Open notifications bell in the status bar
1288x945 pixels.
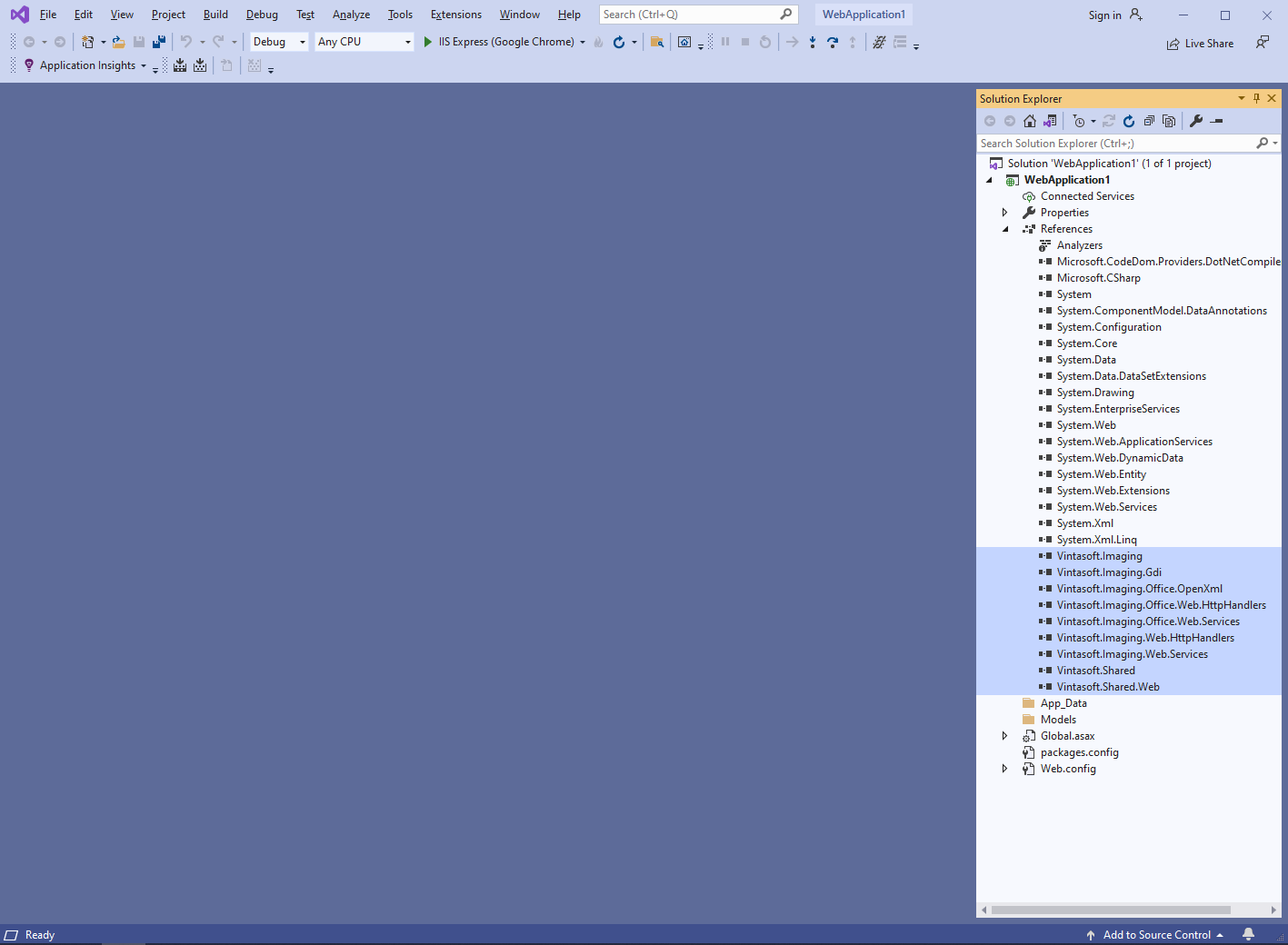tap(1249, 934)
